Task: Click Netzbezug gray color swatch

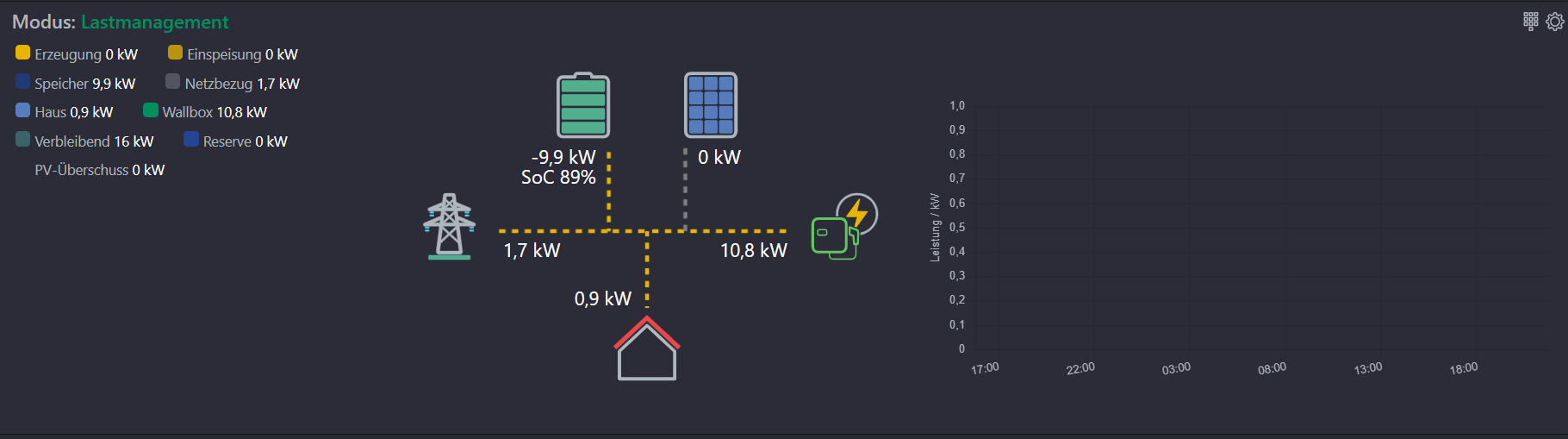Action: pos(173,82)
